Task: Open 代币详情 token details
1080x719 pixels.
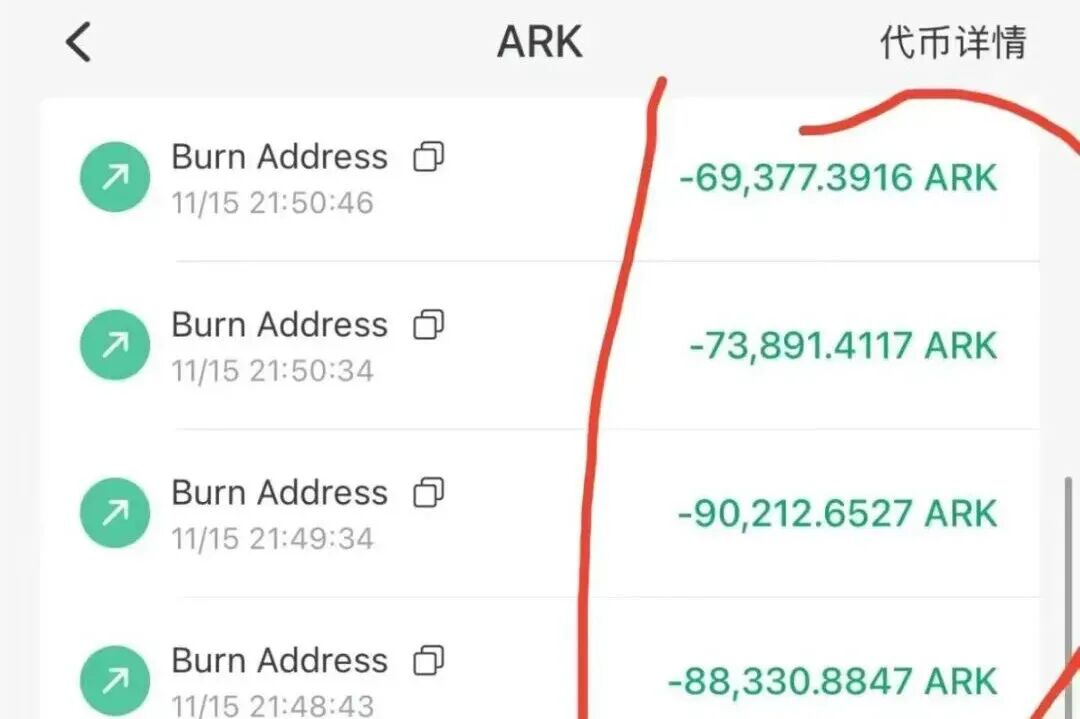Action: pyautogui.click(x=953, y=43)
